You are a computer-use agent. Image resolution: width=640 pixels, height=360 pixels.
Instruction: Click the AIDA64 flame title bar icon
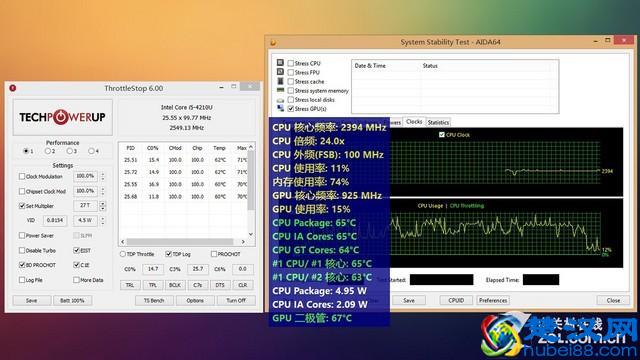coord(273,42)
